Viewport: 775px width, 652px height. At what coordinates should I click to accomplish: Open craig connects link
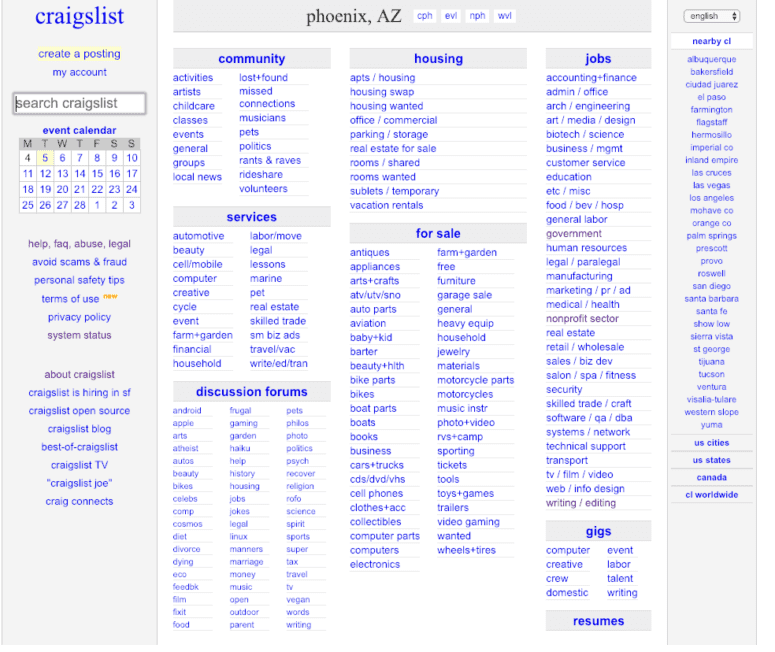tap(79, 501)
